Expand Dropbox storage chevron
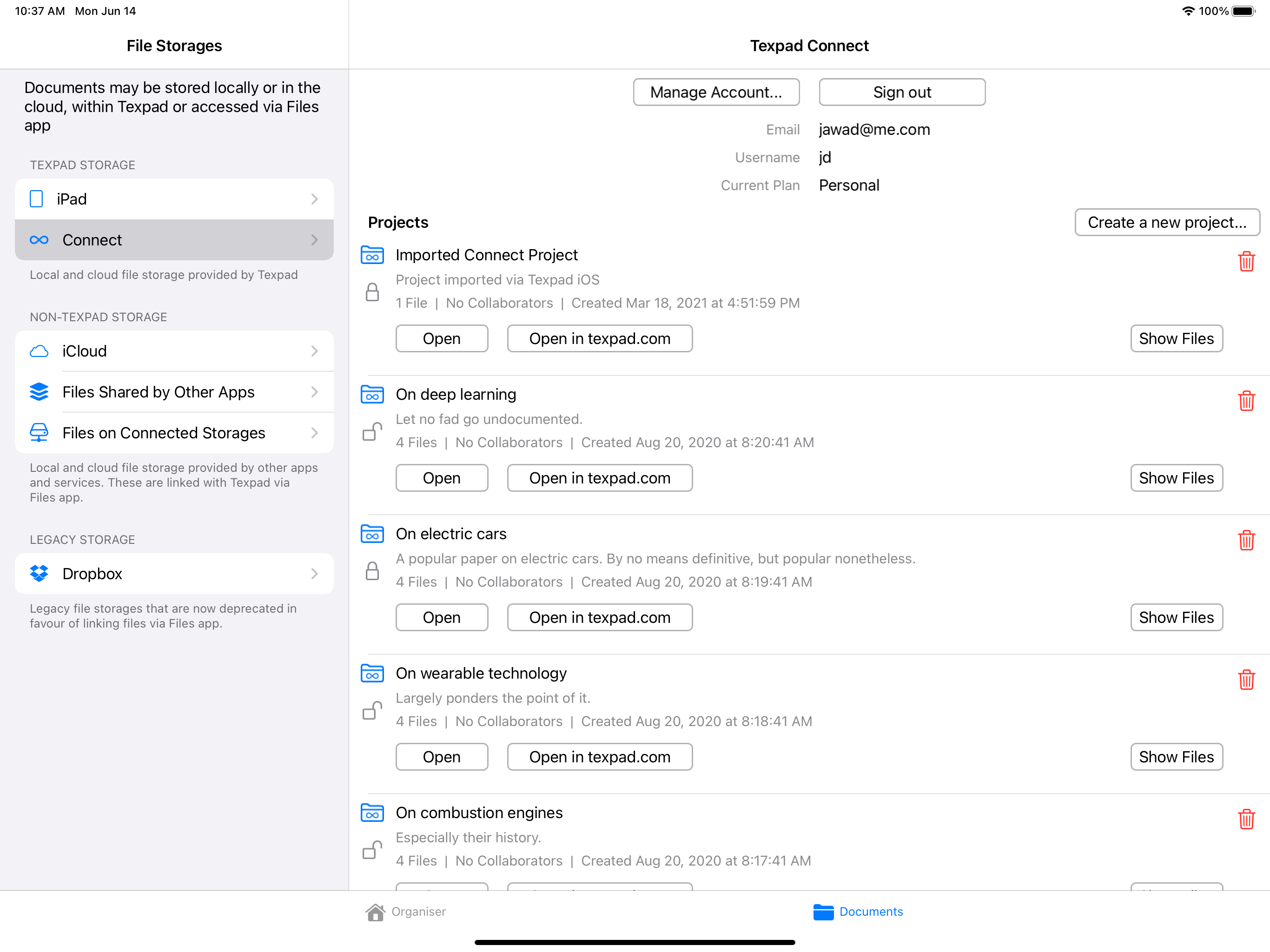This screenshot has height=952, width=1270. click(315, 574)
